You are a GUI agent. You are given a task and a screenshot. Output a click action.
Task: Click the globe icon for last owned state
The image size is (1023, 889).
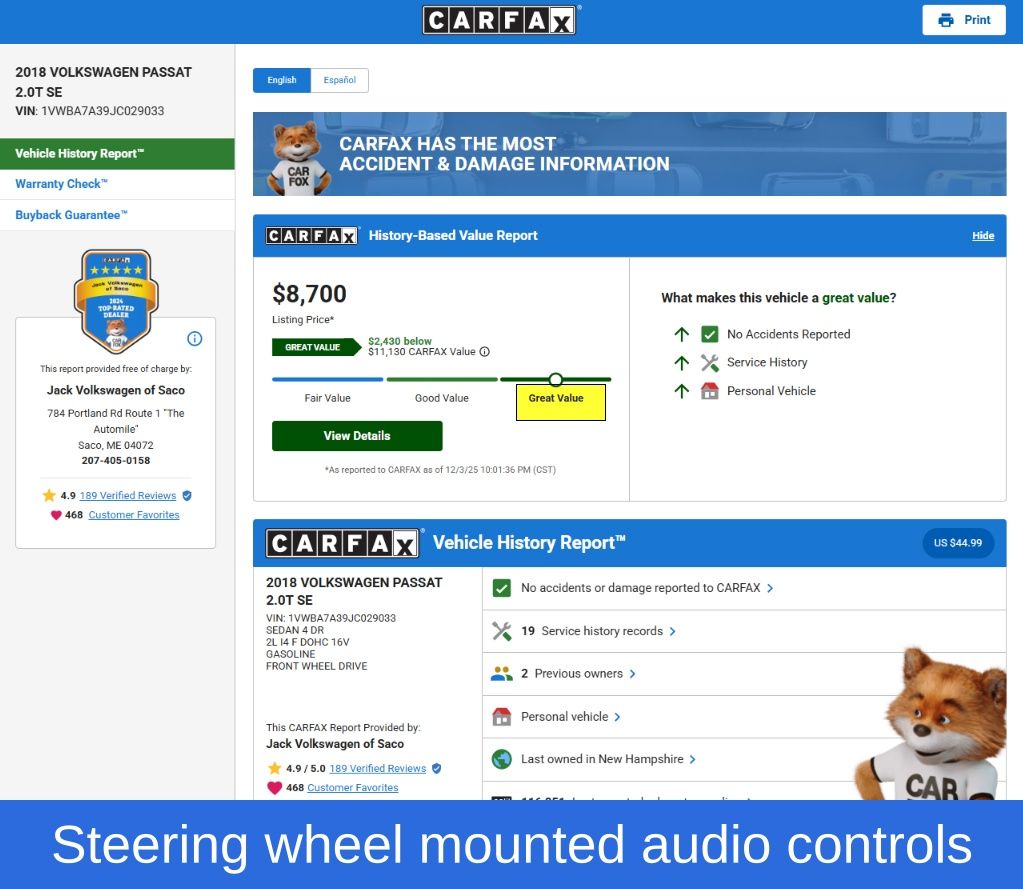tap(502, 760)
